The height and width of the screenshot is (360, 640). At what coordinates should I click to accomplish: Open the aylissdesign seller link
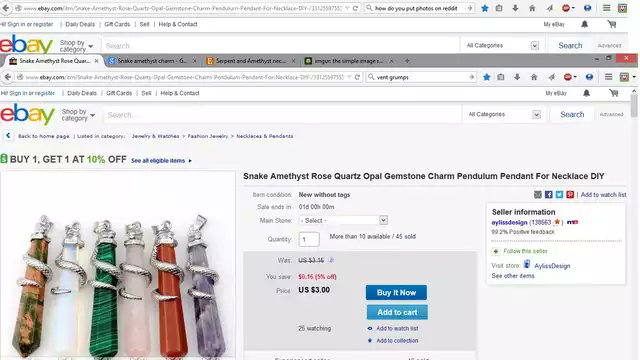tap(509, 222)
